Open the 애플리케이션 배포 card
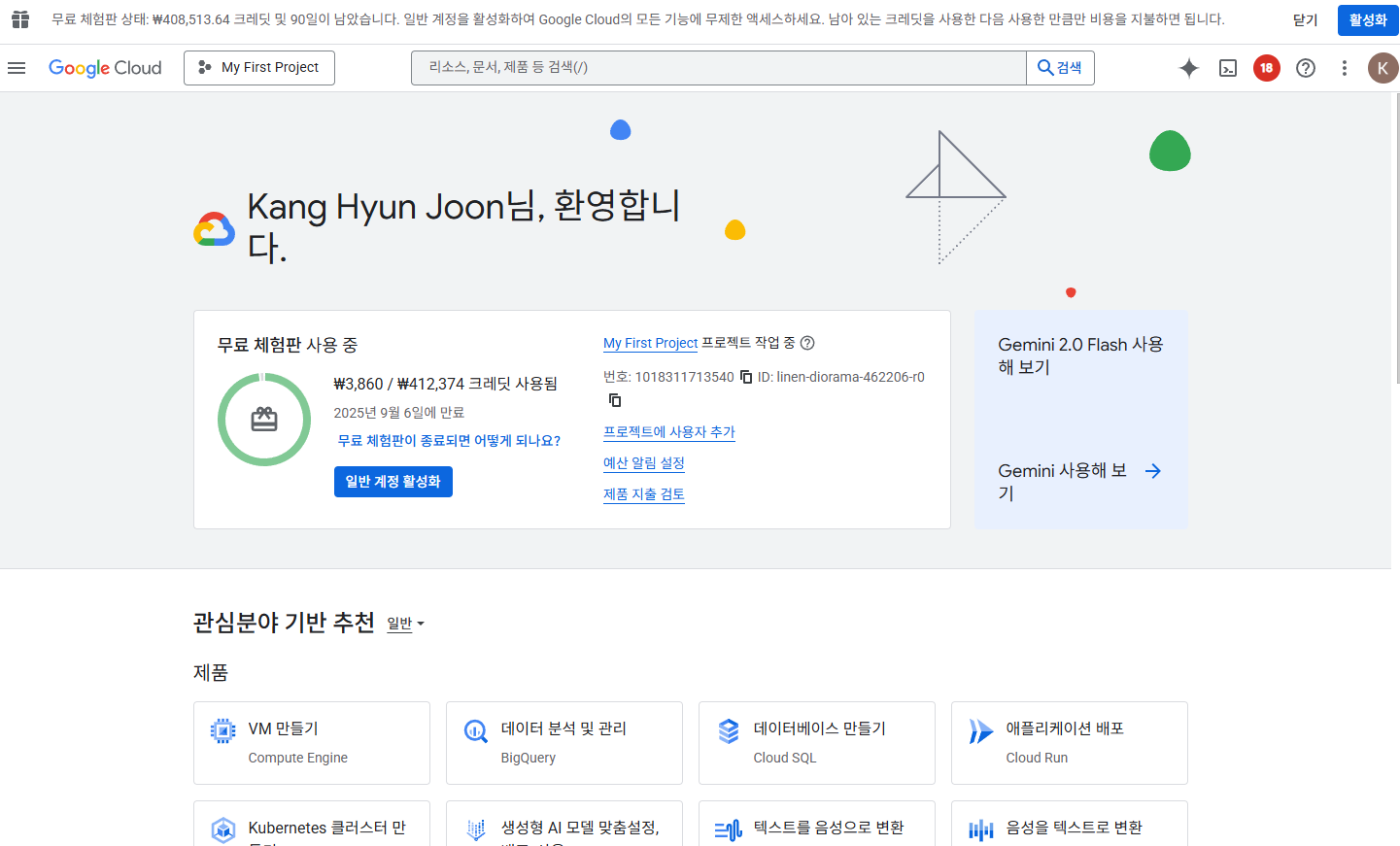Image resolution: width=1400 pixels, height=846 pixels. (1070, 743)
